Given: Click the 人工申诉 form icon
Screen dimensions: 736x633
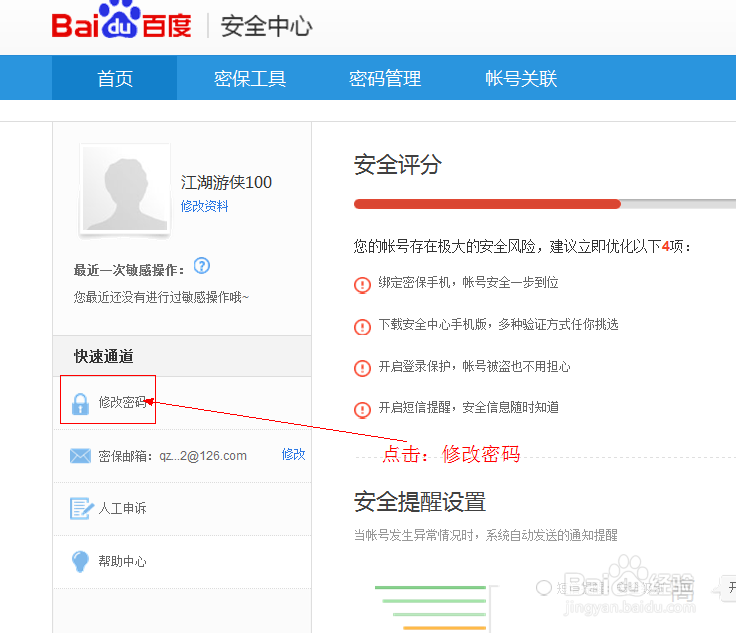Looking at the screenshot, I should click(81, 508).
